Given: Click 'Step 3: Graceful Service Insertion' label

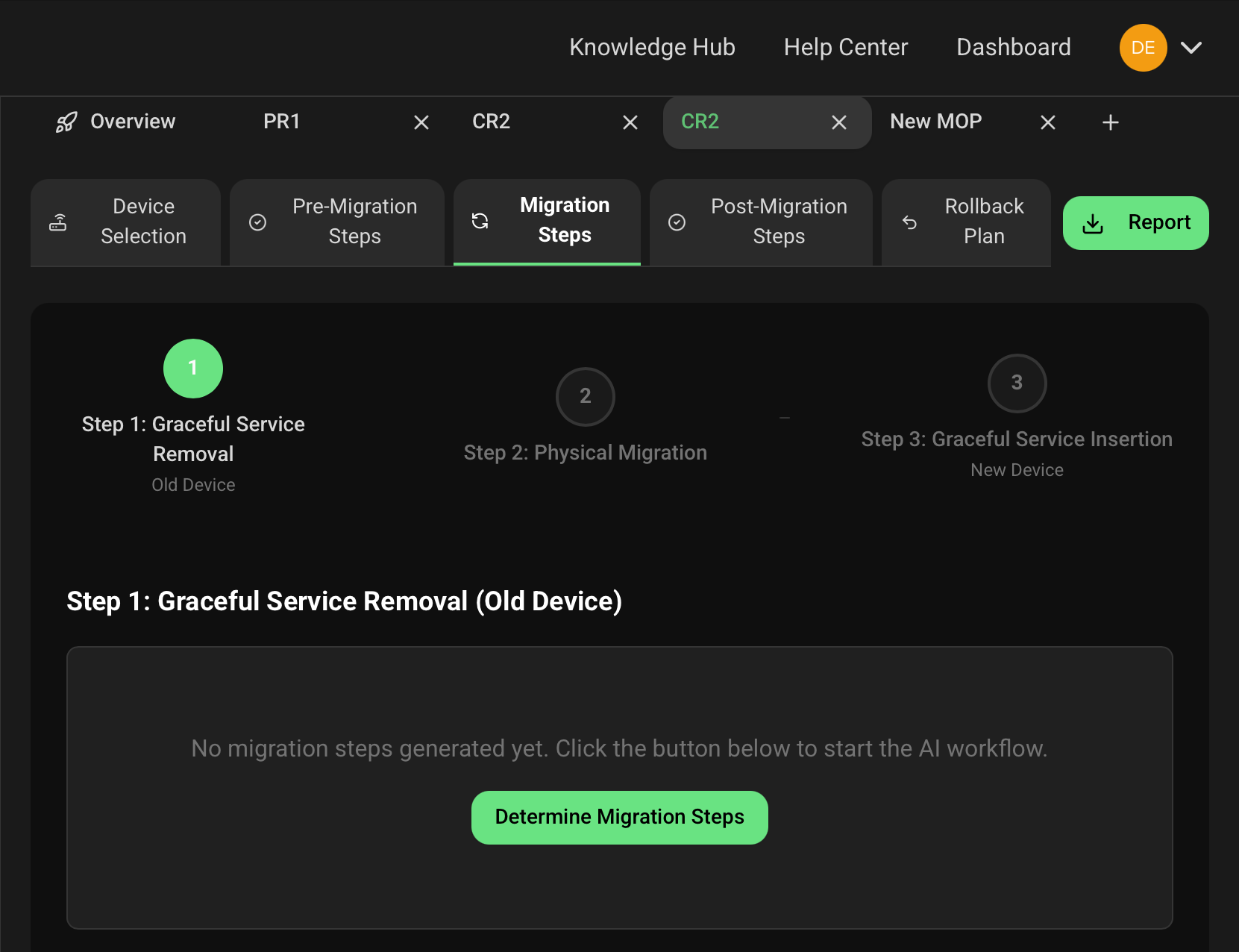Looking at the screenshot, I should (1017, 439).
